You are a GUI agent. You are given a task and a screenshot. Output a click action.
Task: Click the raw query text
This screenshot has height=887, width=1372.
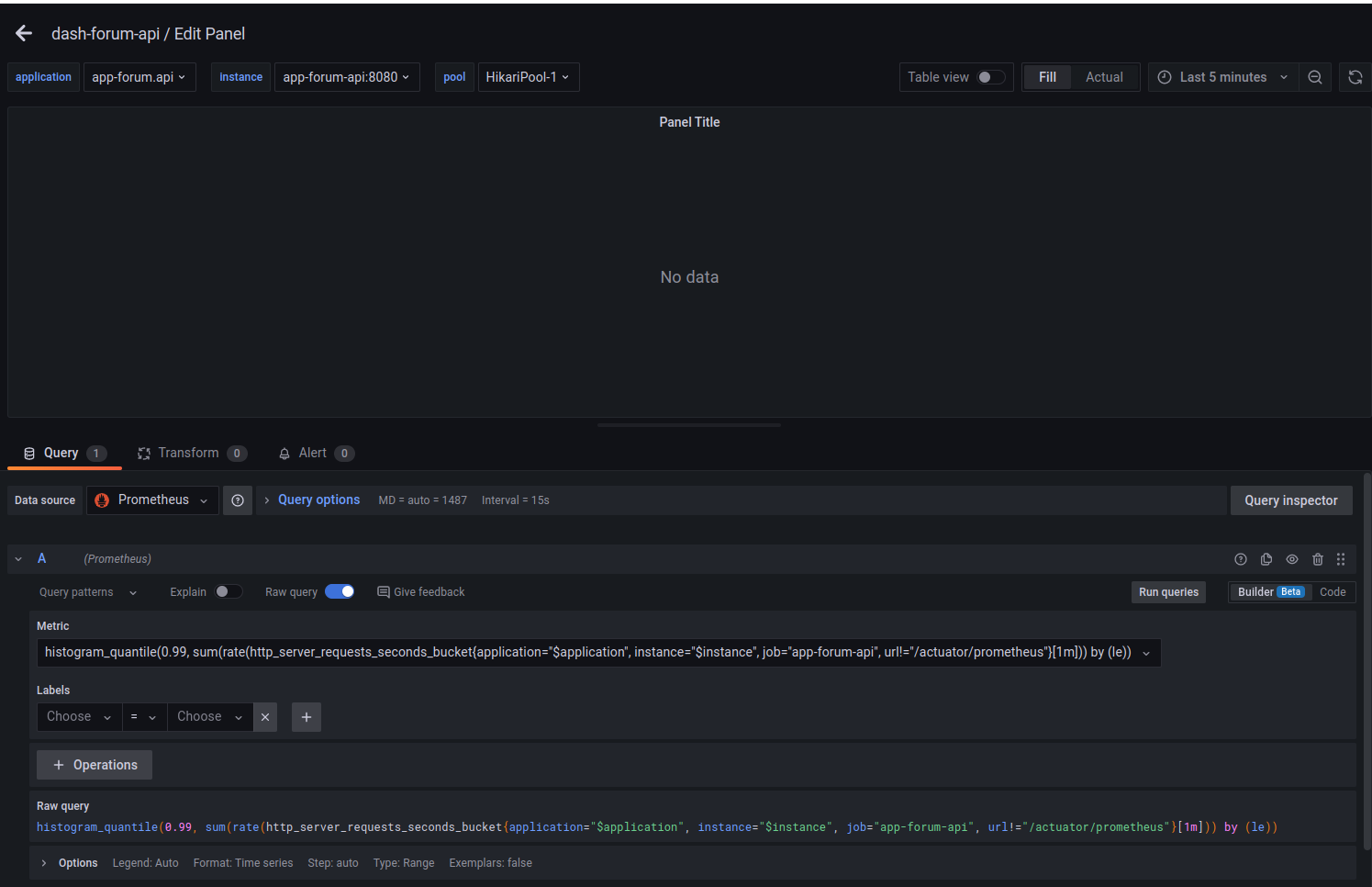[657, 827]
